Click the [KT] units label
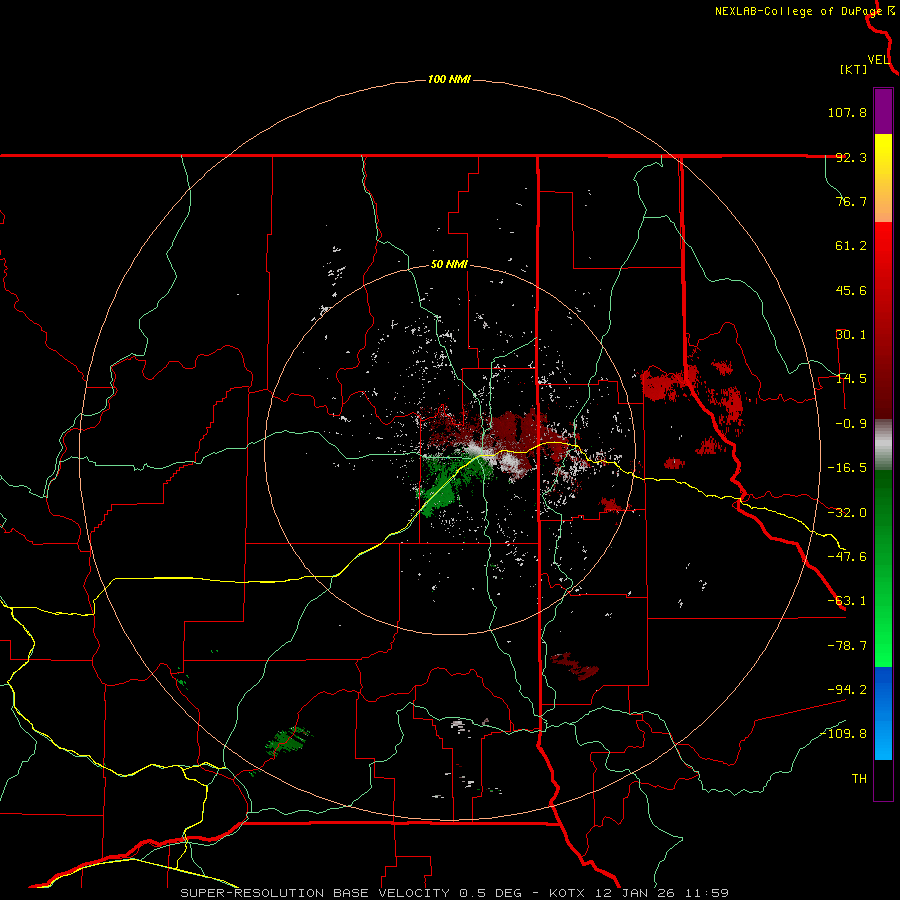The height and width of the screenshot is (900, 900). coord(853,69)
